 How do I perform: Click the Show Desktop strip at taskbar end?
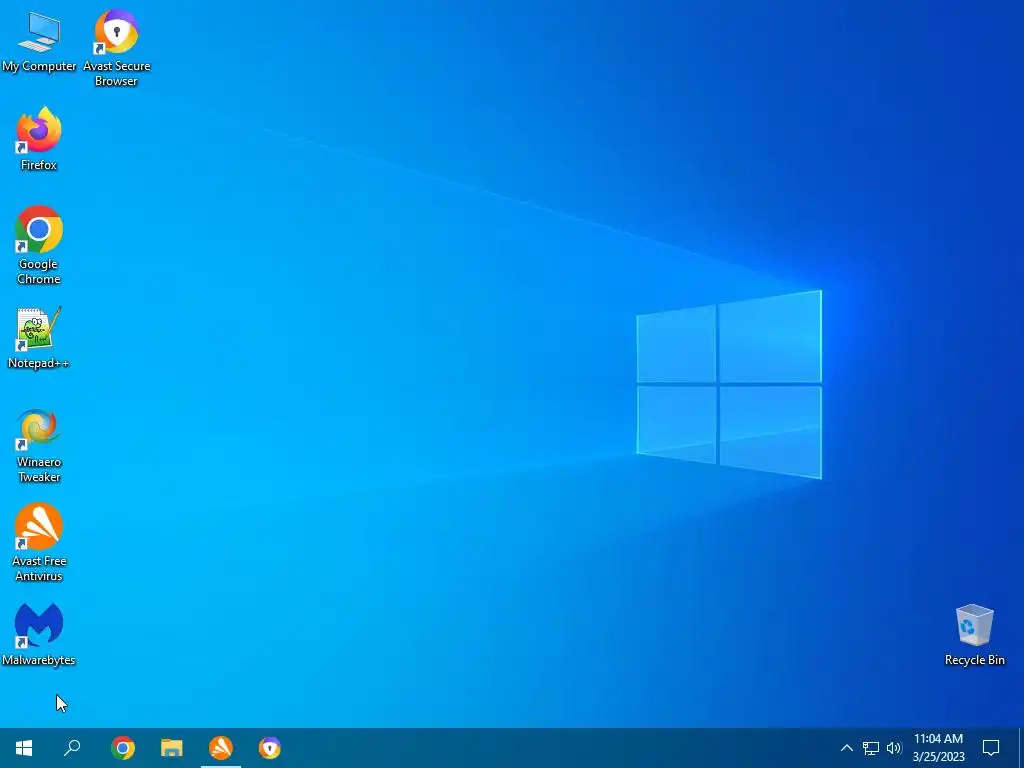[x=1021, y=748]
